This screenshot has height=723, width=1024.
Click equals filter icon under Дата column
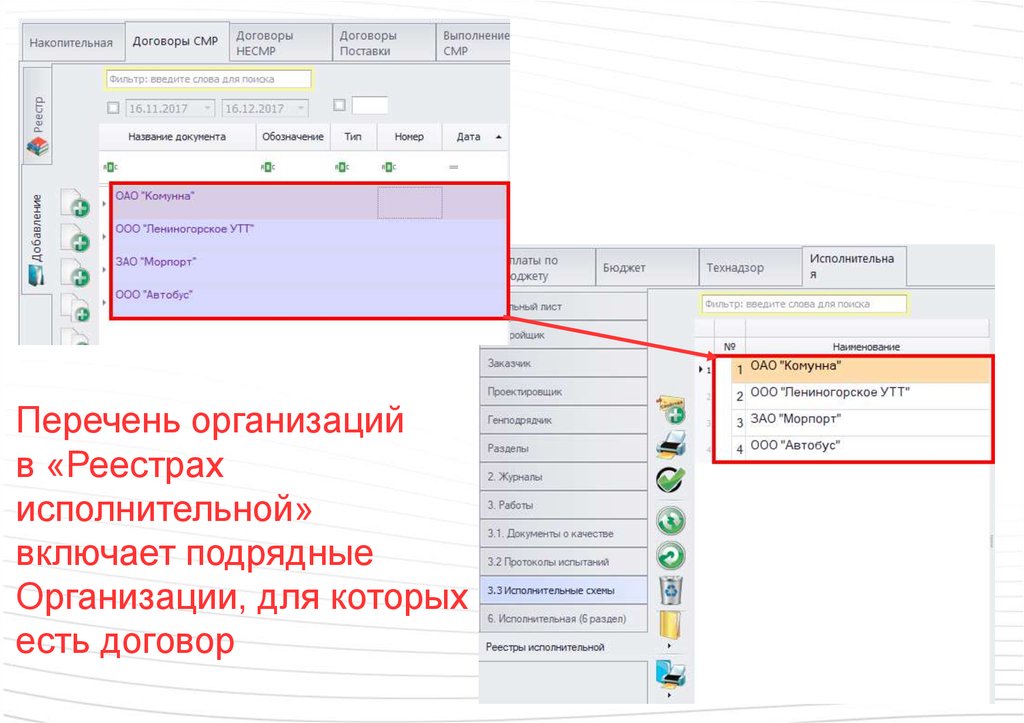[453, 167]
